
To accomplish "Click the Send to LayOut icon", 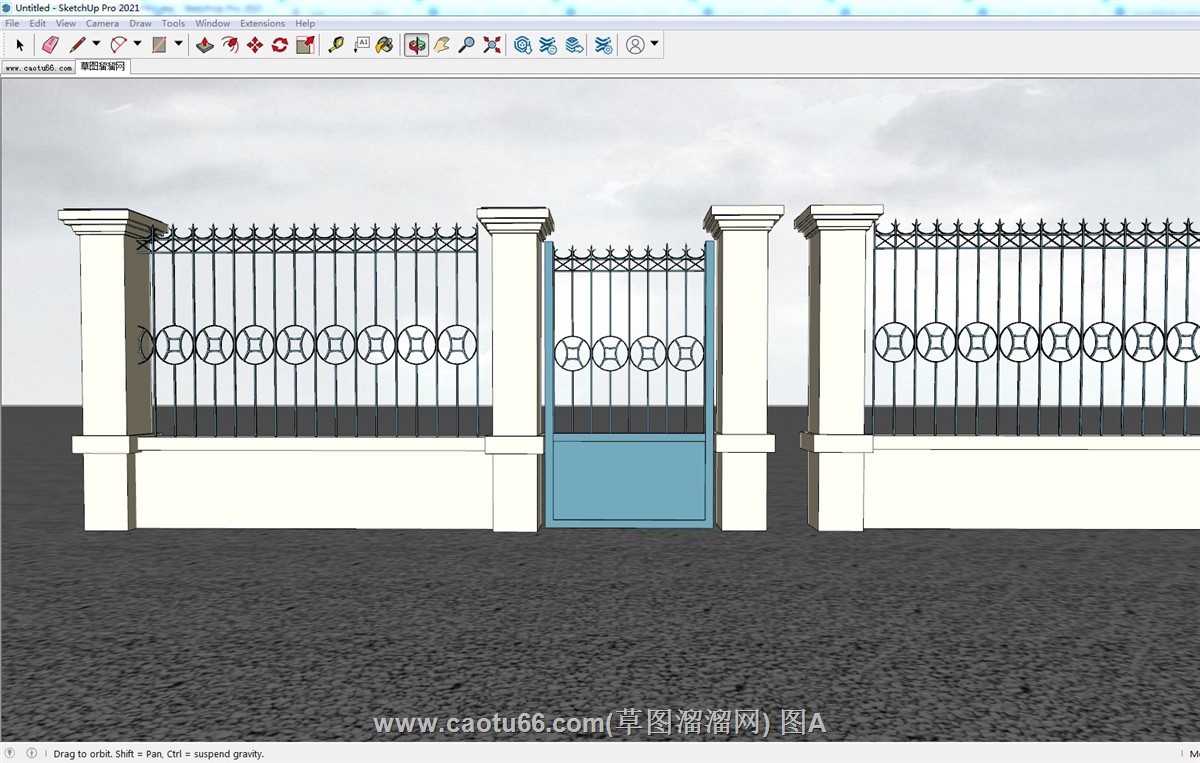I will 573,45.
